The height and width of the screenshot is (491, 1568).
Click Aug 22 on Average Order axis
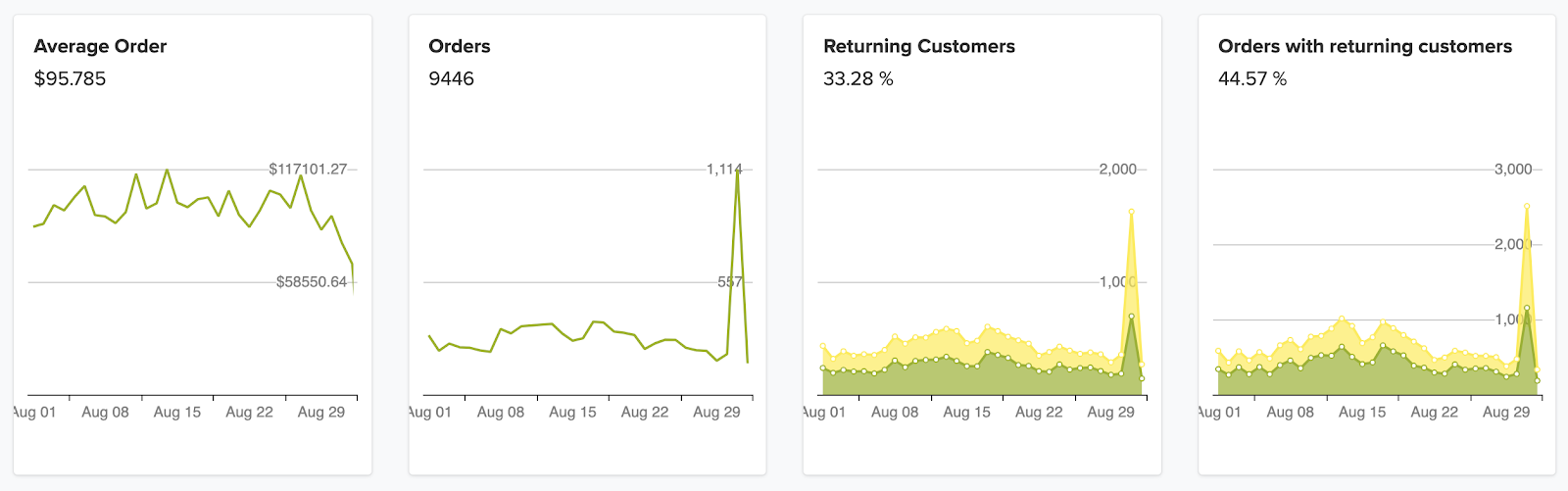click(249, 413)
